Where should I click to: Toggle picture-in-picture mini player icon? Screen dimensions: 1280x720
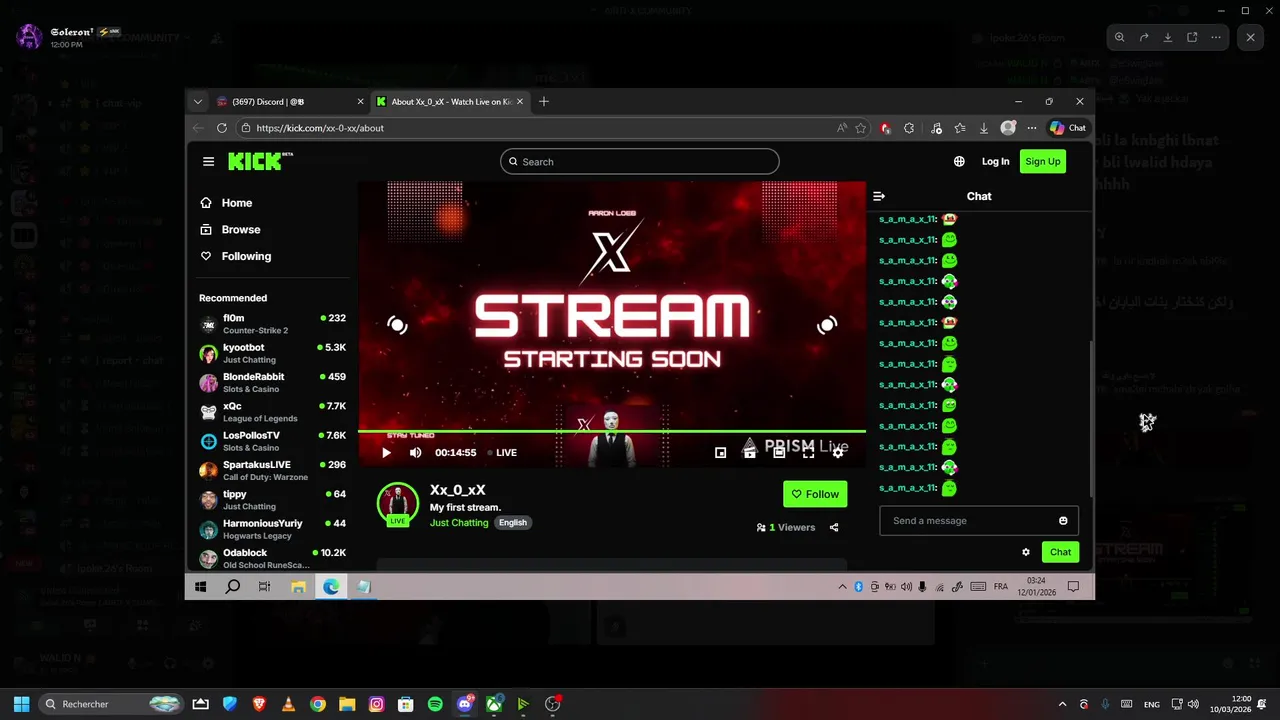pos(720,452)
